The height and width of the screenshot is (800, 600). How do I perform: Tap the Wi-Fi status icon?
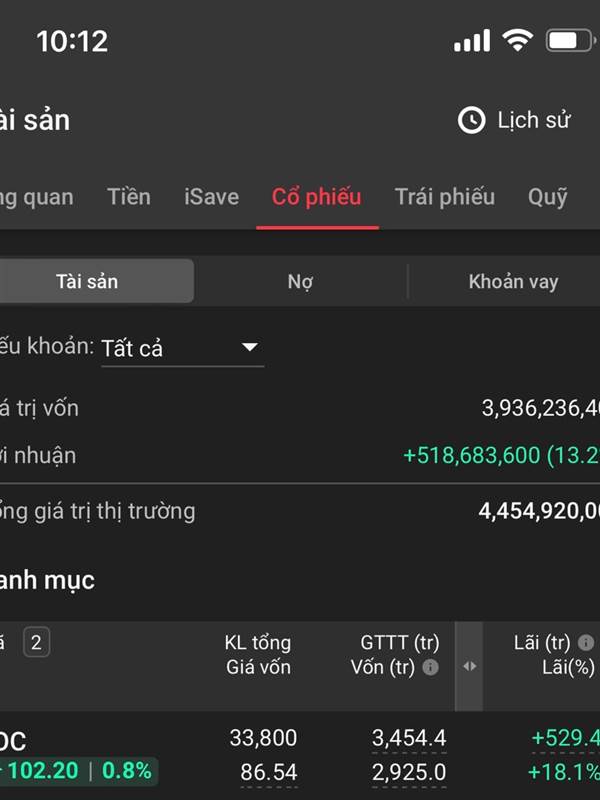point(517,40)
